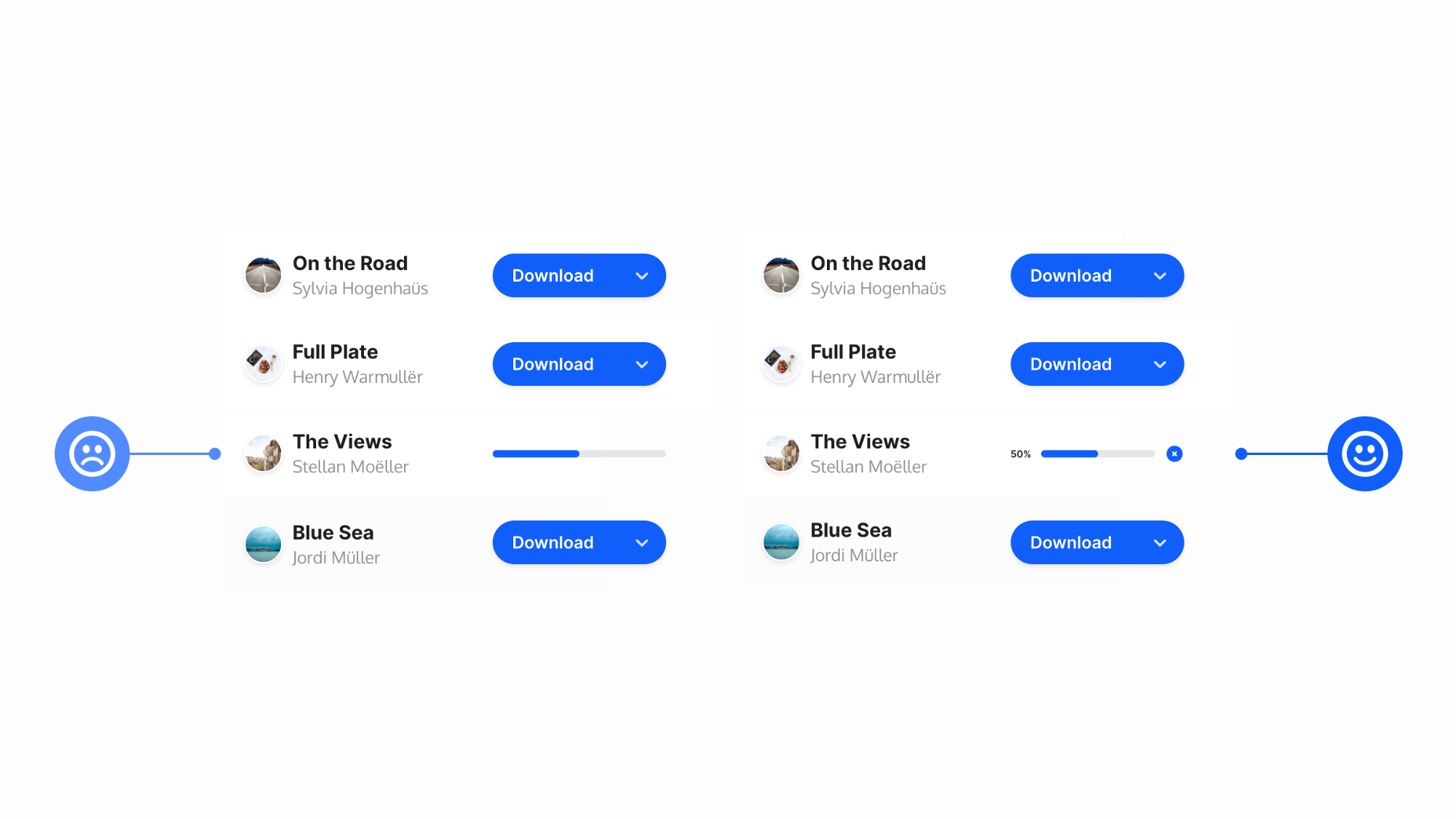
Task: Click the Full Plate thumbnail image
Action: click(x=261, y=363)
